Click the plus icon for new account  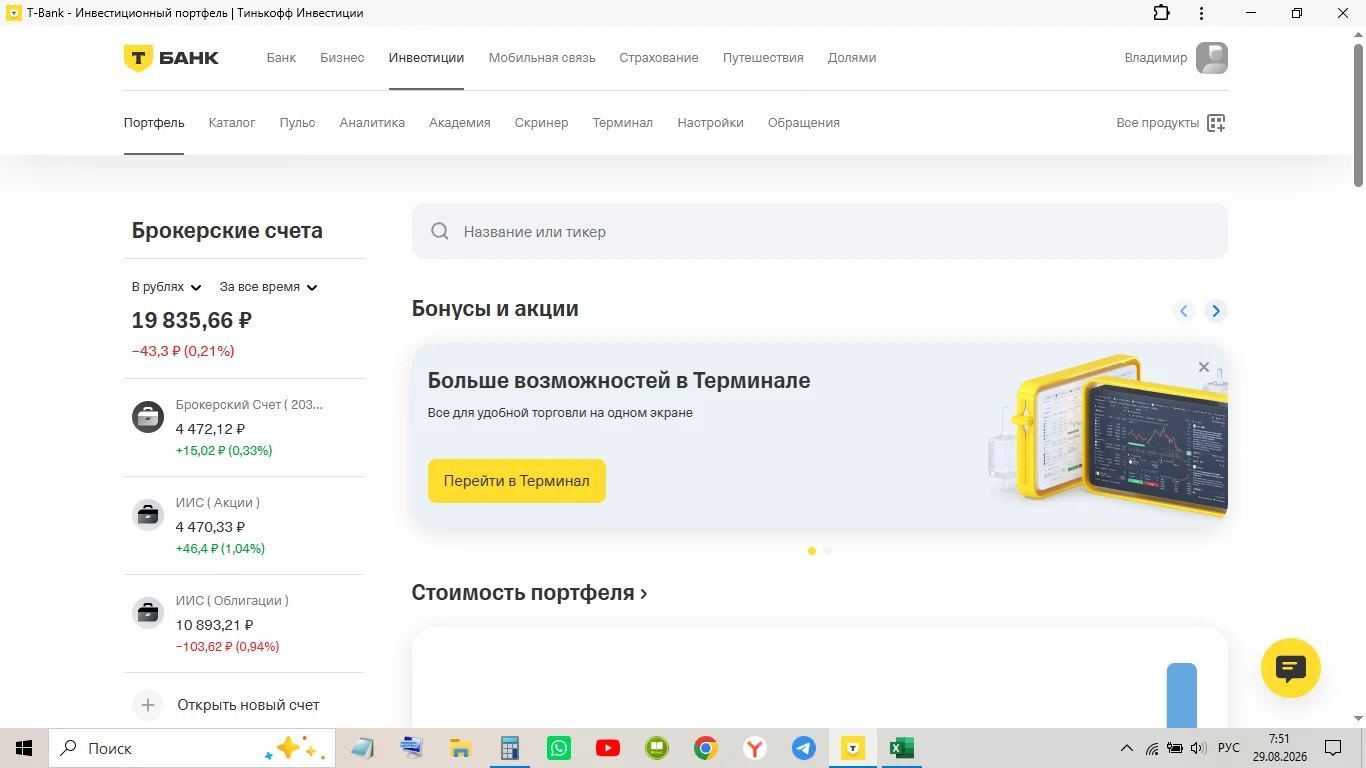tap(148, 705)
